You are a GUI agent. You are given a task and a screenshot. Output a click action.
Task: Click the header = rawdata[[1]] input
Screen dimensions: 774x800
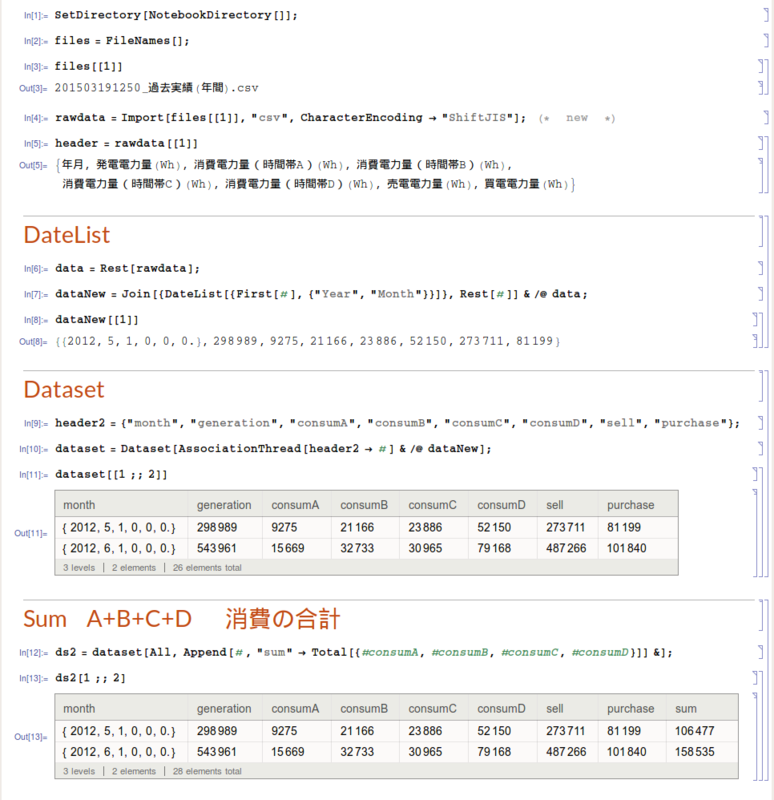click(x=126, y=143)
